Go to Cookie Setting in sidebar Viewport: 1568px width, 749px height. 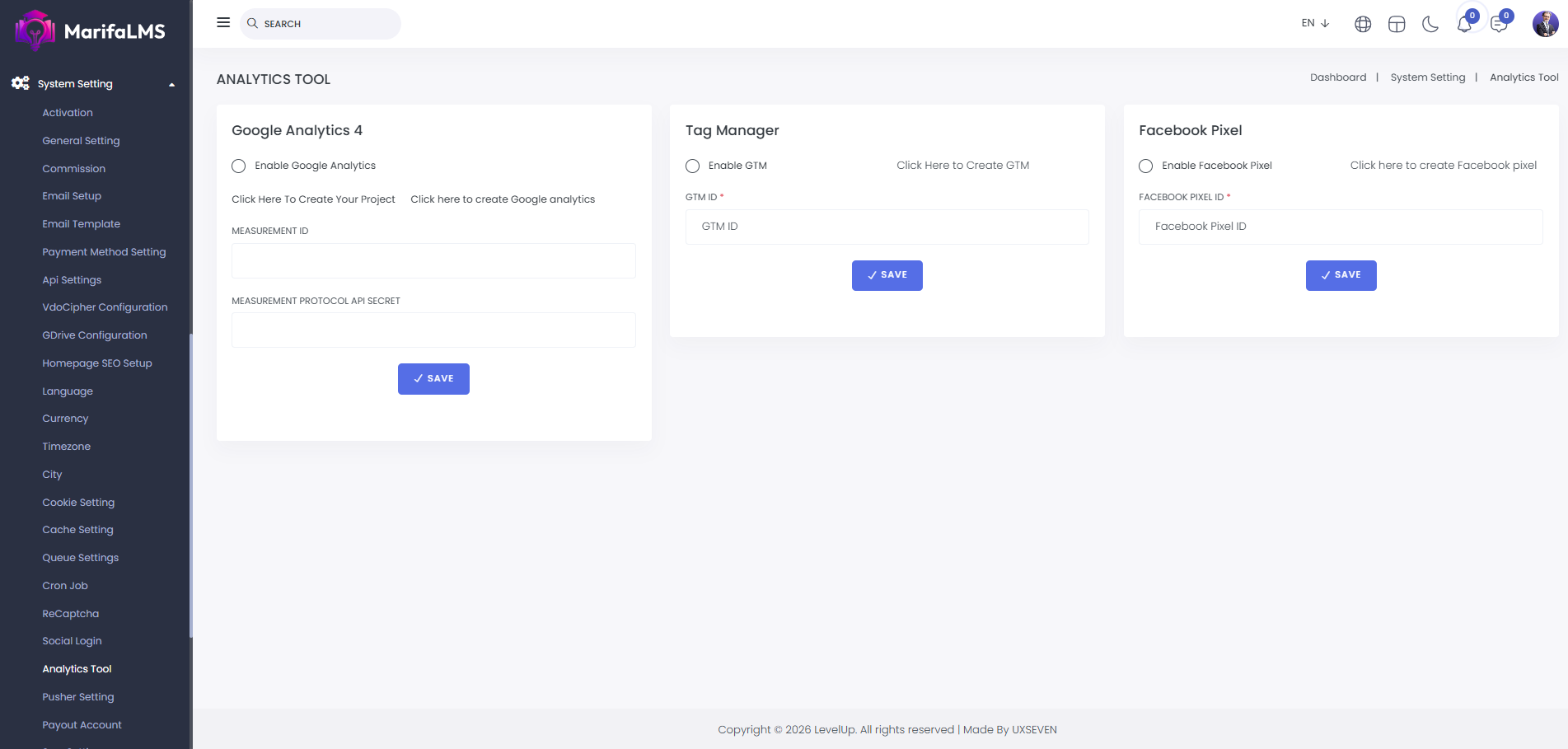pos(78,503)
